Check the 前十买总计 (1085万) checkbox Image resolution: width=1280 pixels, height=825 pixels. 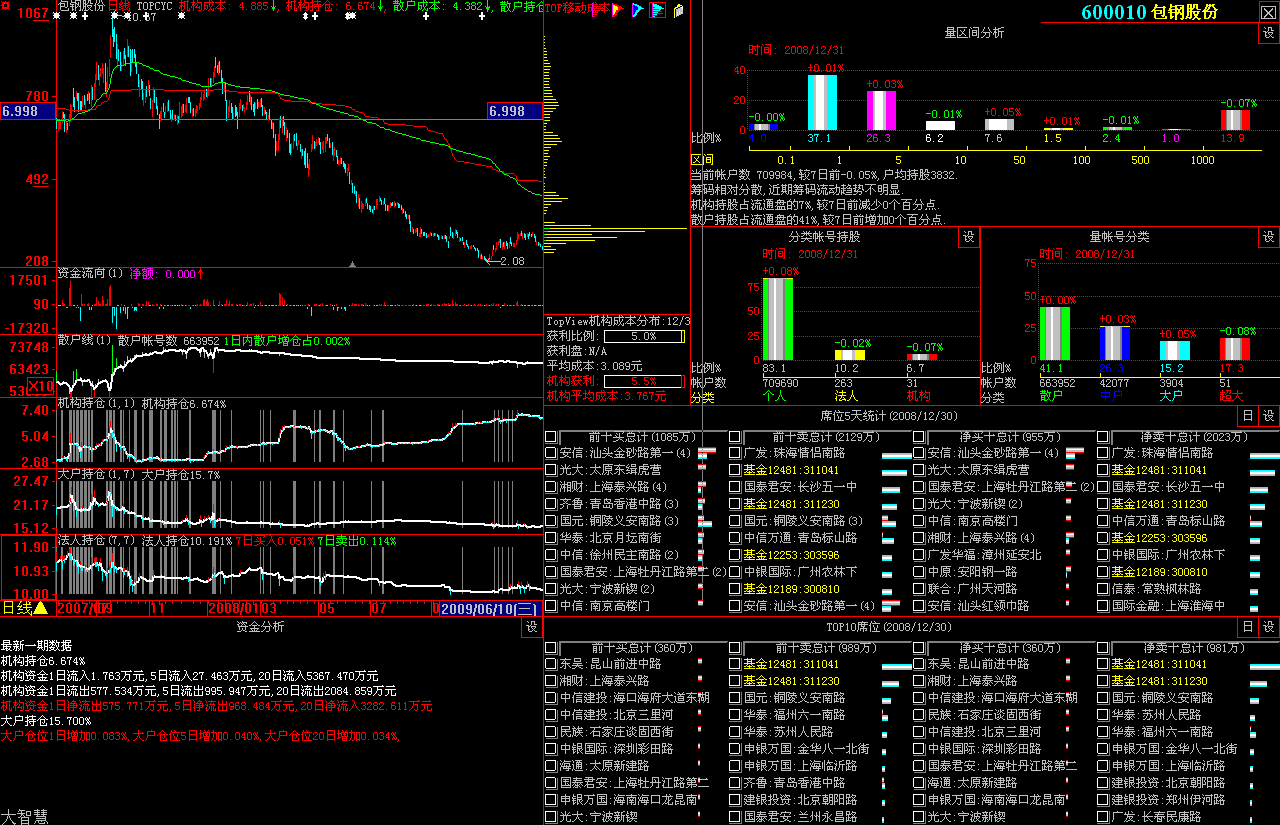click(x=551, y=437)
